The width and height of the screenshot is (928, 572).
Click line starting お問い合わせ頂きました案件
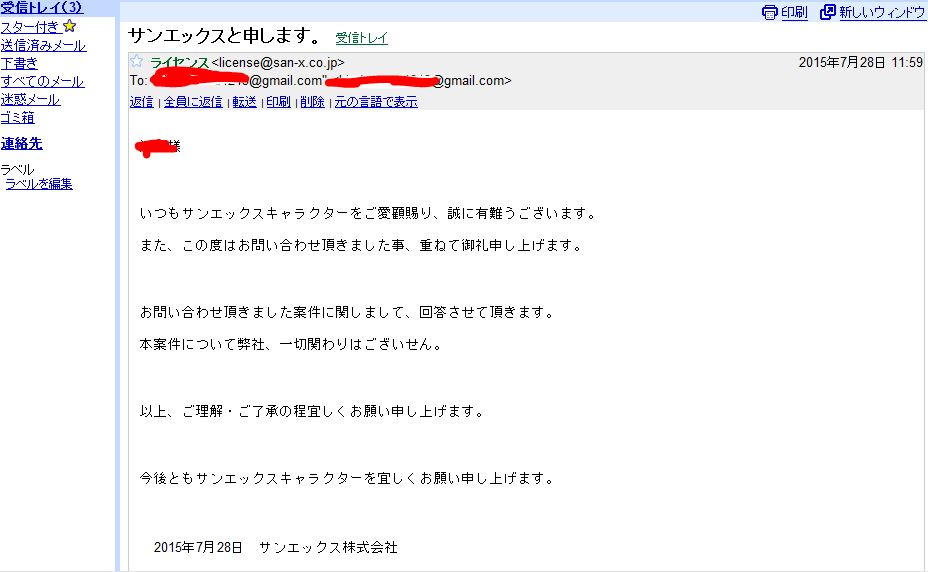tap(347, 312)
